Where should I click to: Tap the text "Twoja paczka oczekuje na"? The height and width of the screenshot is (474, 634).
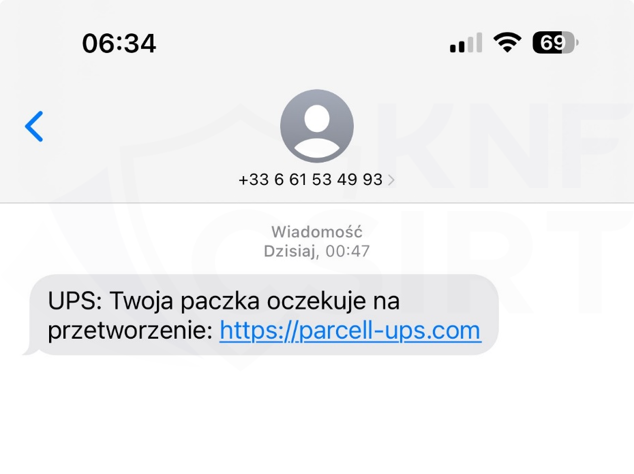(x=255, y=301)
